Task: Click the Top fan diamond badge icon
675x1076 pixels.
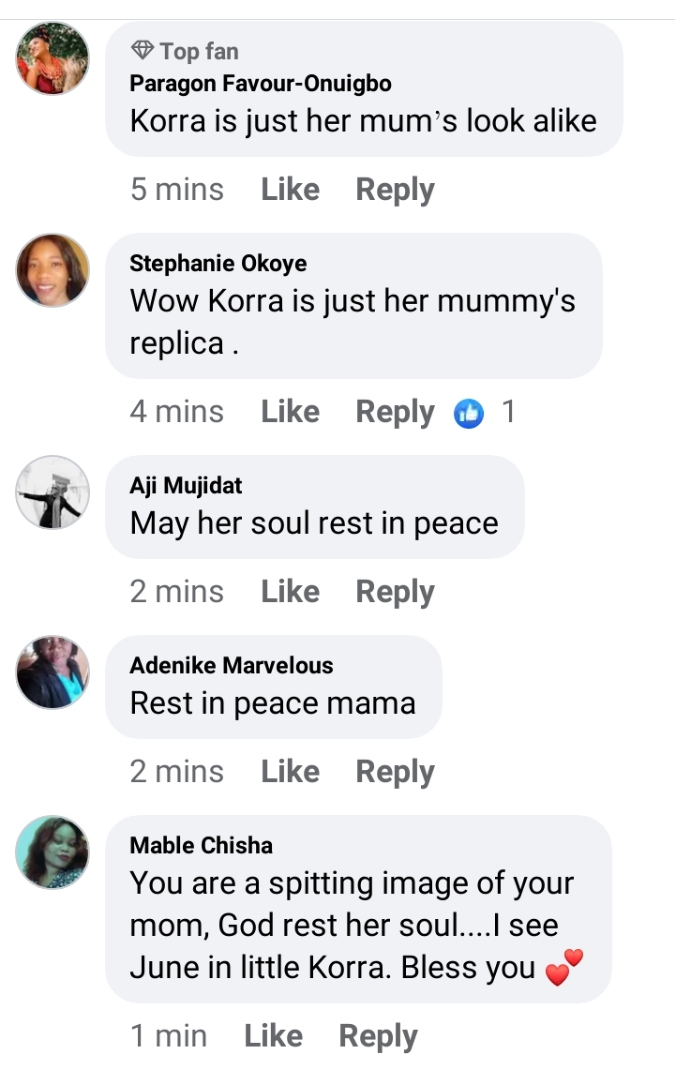Action: (x=142, y=51)
